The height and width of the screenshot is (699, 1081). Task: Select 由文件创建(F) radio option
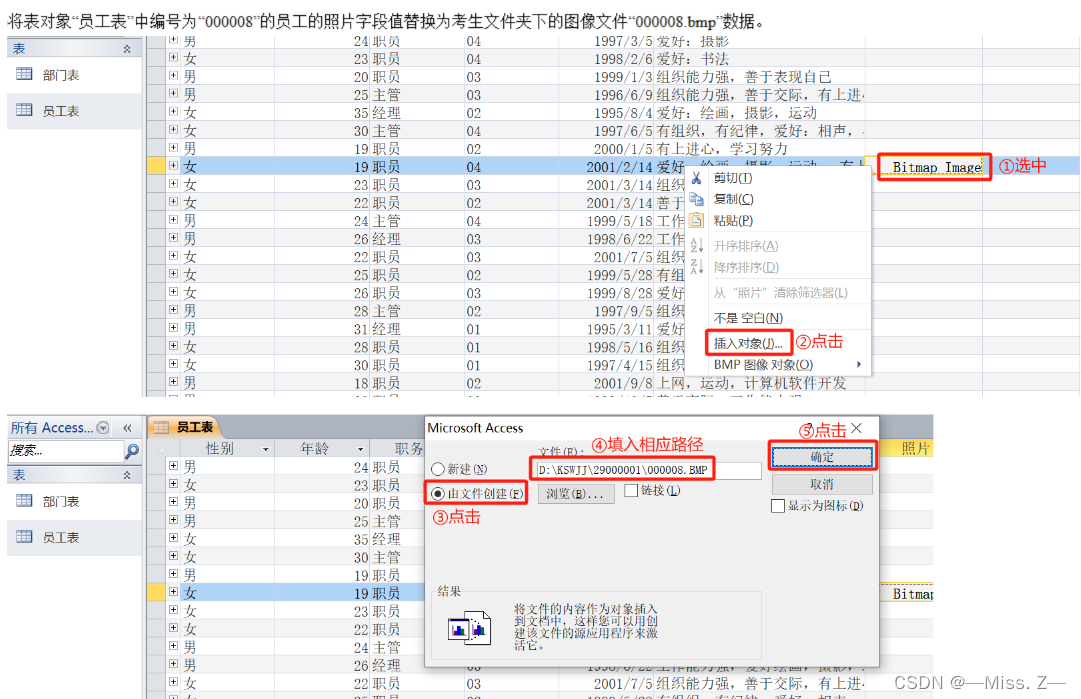437,494
